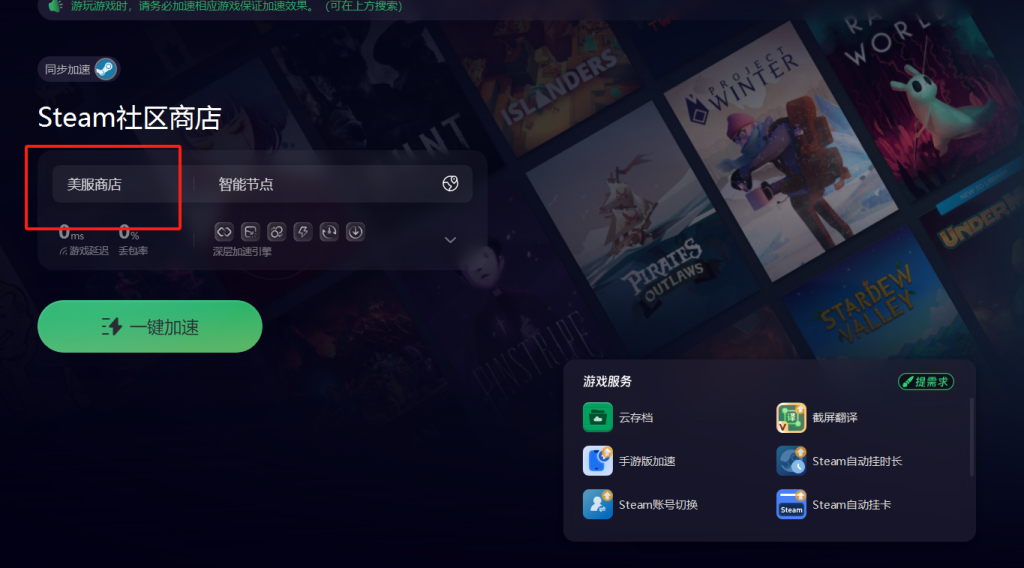Click the lightning bolt engine icon
The height and width of the screenshot is (568, 1024).
(302, 232)
